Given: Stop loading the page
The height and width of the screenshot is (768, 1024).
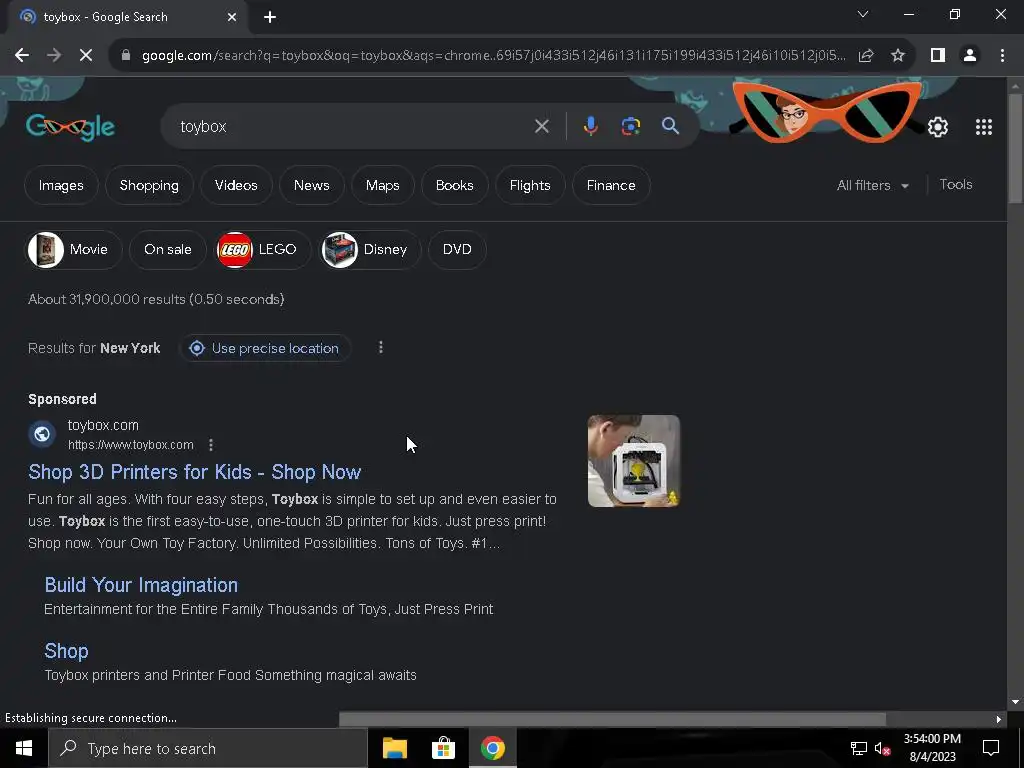Looking at the screenshot, I should (86, 56).
